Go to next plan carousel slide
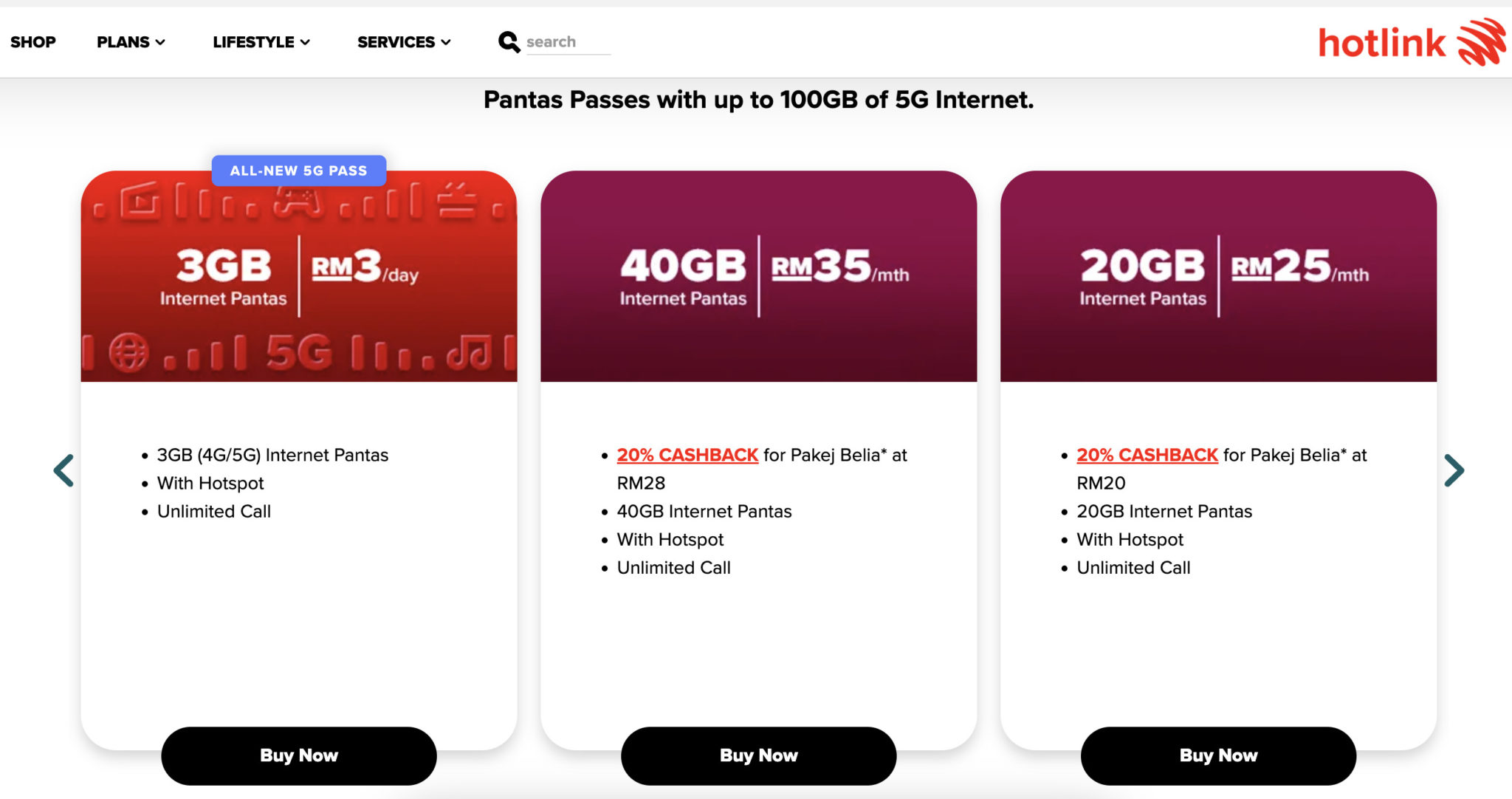The height and width of the screenshot is (799, 1512). pos(1454,470)
